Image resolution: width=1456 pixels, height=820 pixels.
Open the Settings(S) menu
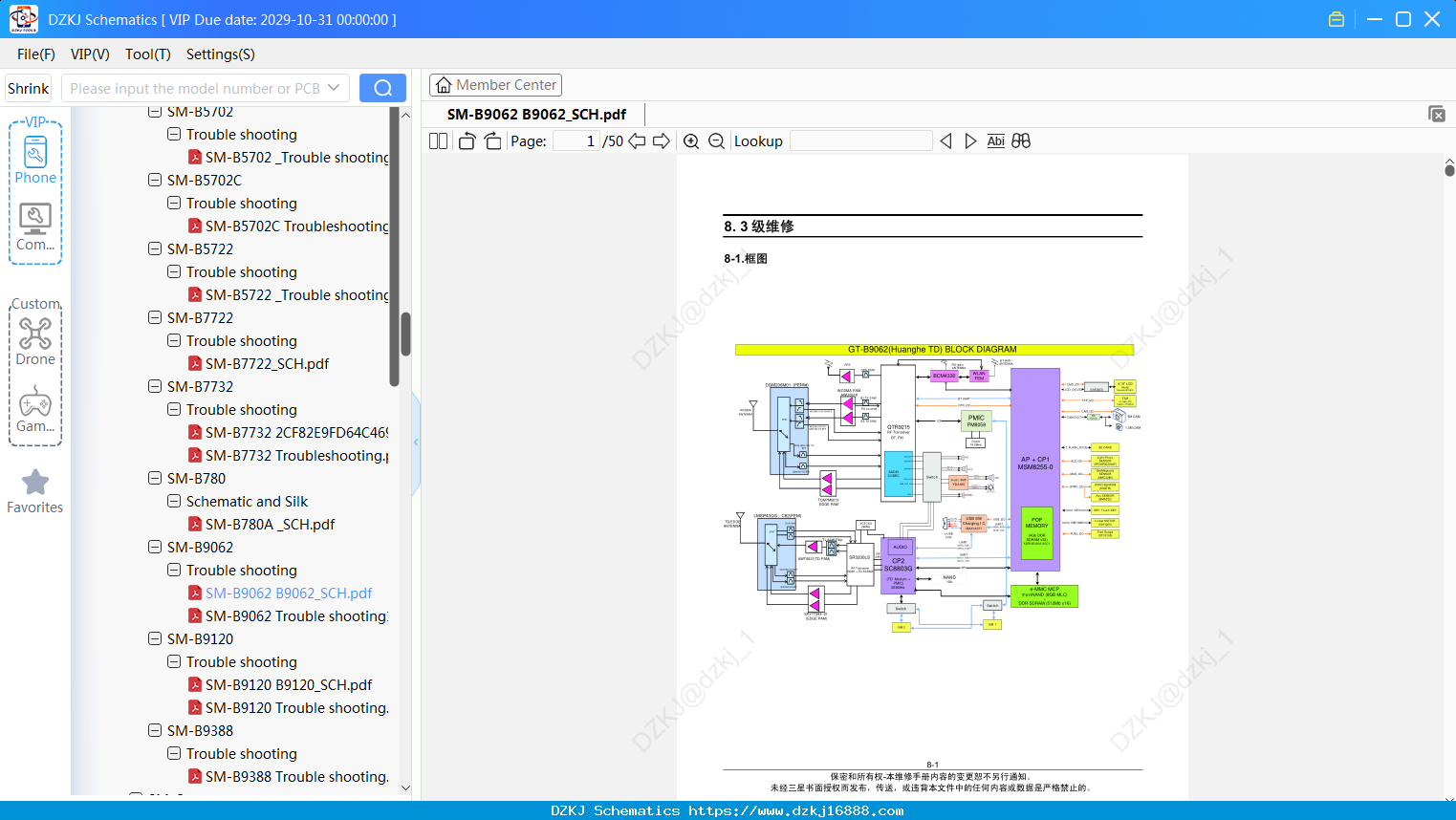coord(221,54)
